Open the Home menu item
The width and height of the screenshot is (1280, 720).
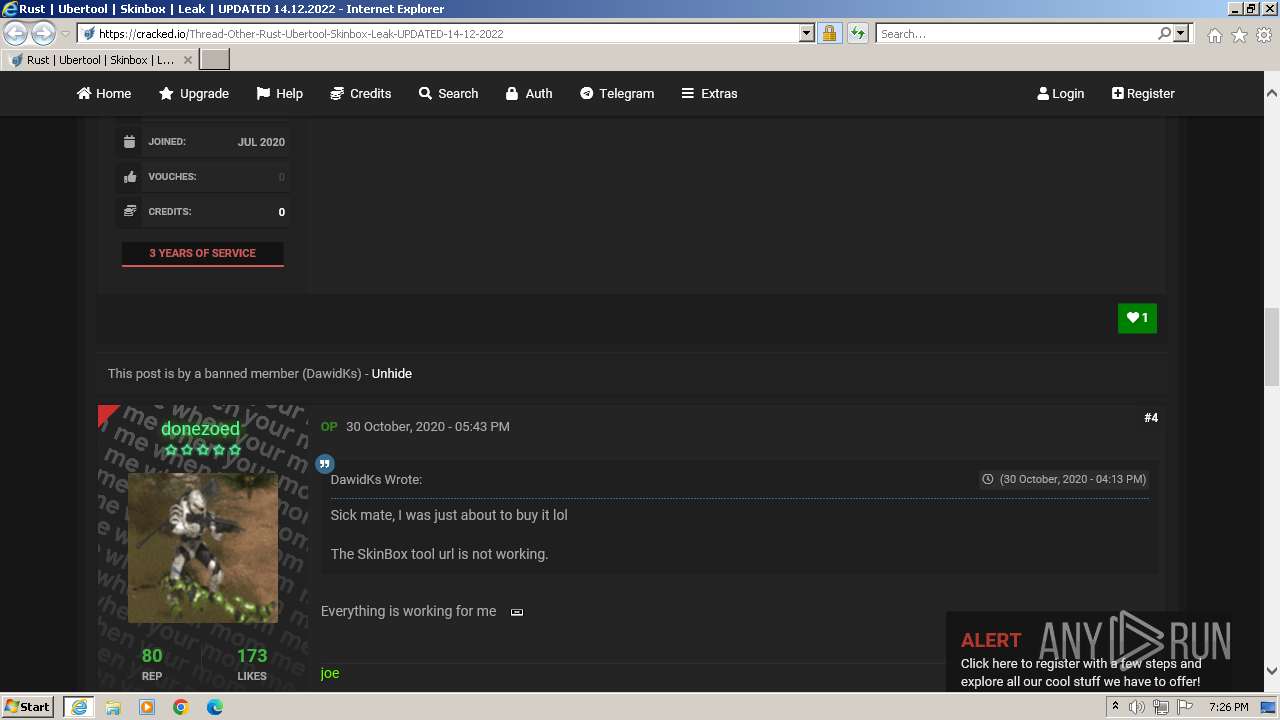tap(104, 93)
